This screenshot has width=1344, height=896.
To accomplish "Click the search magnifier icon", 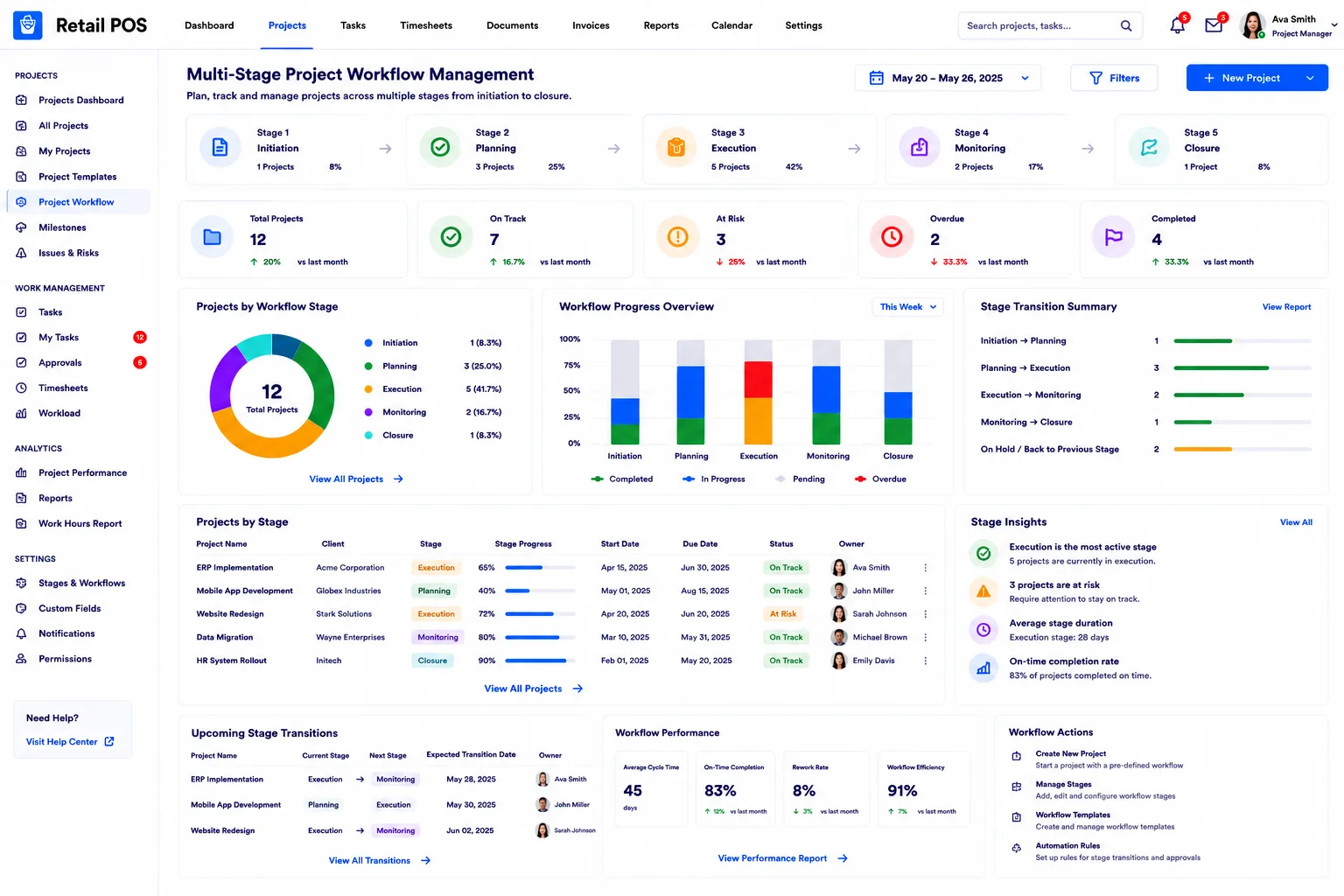I will coord(1126,25).
